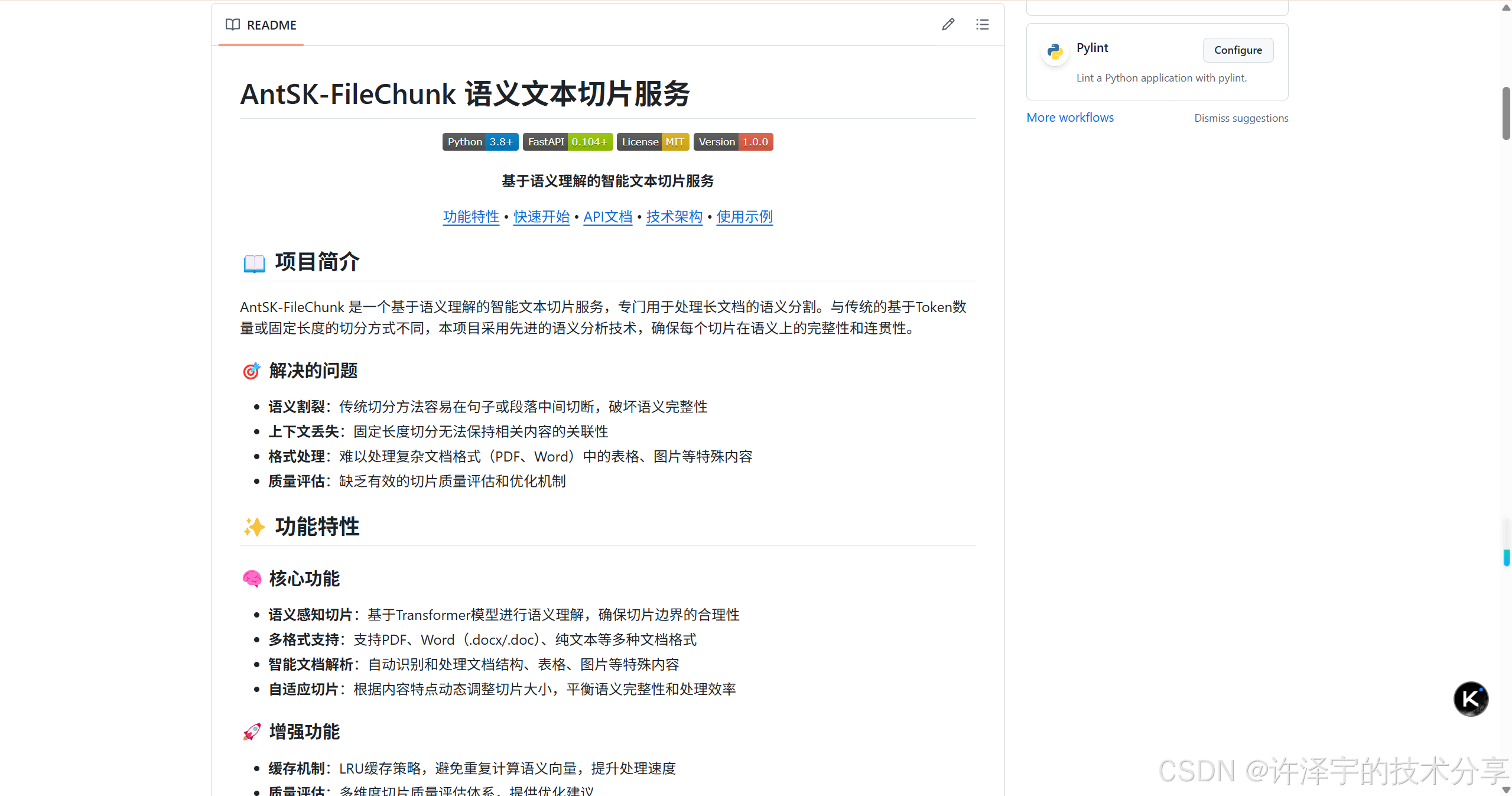Click the 语义割裂 bullet item
Viewport: 1512px width, 796px height.
point(488,407)
